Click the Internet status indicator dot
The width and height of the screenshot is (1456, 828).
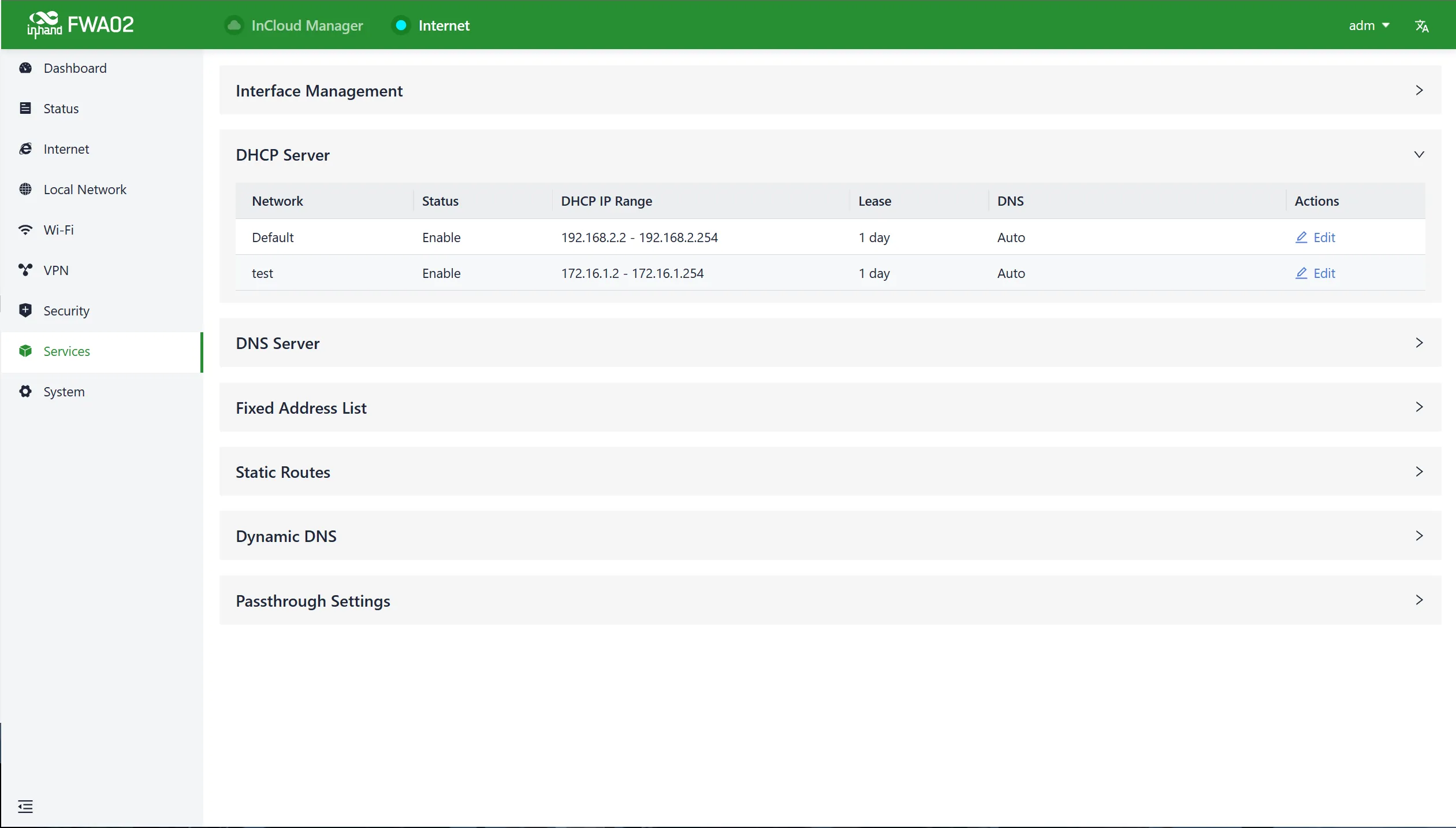[401, 25]
